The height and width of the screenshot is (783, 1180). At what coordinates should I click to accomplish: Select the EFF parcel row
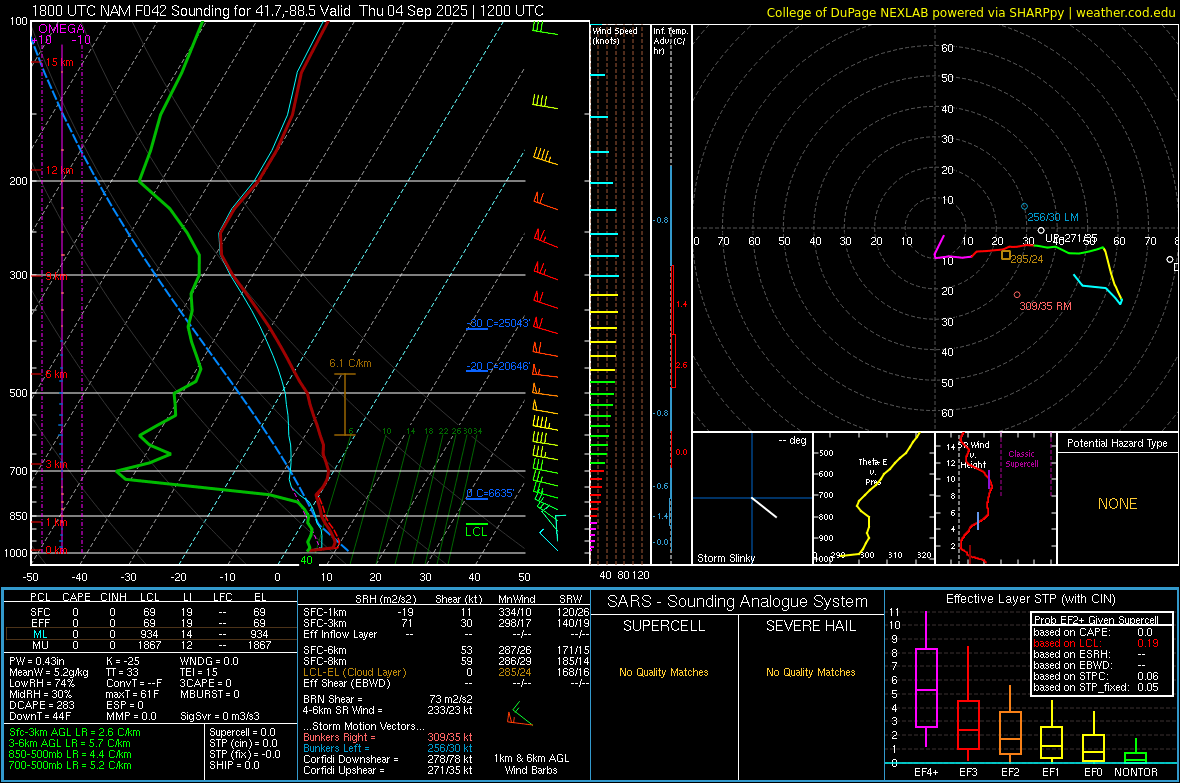tap(149, 623)
